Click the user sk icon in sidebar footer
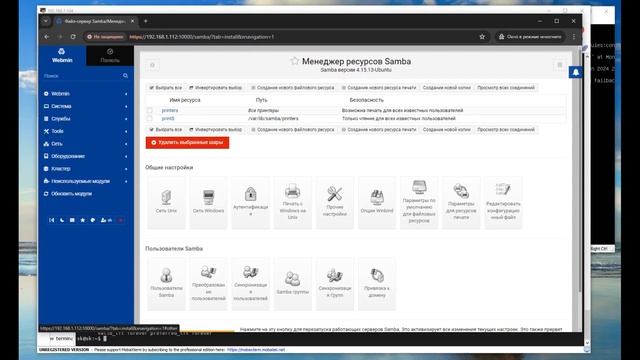The image size is (640, 360). (106, 220)
